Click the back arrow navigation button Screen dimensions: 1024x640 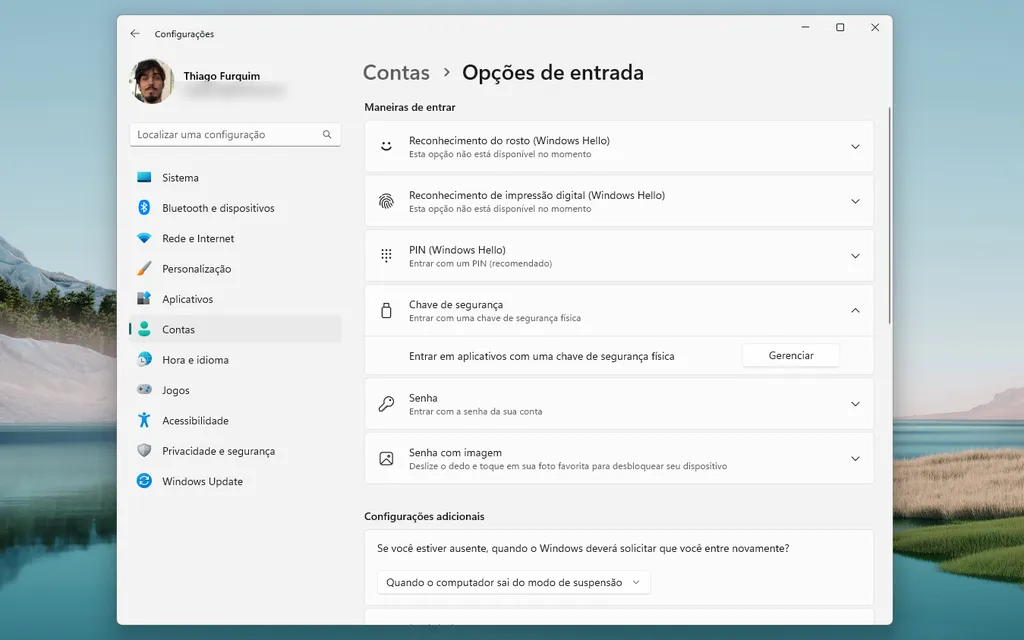tap(135, 33)
